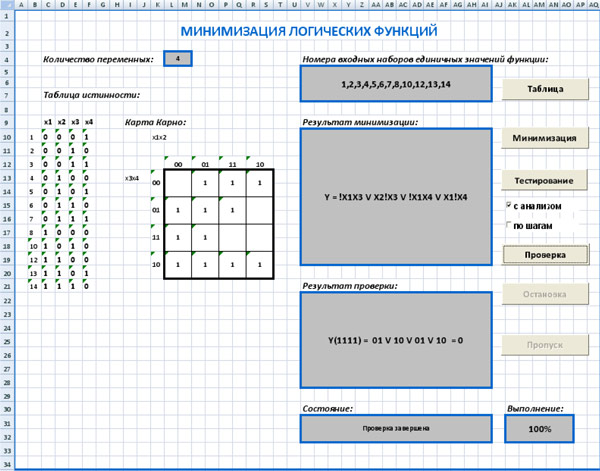This screenshot has width=600, height=471.
Task: Select column header A
Action: [x=21, y=5]
